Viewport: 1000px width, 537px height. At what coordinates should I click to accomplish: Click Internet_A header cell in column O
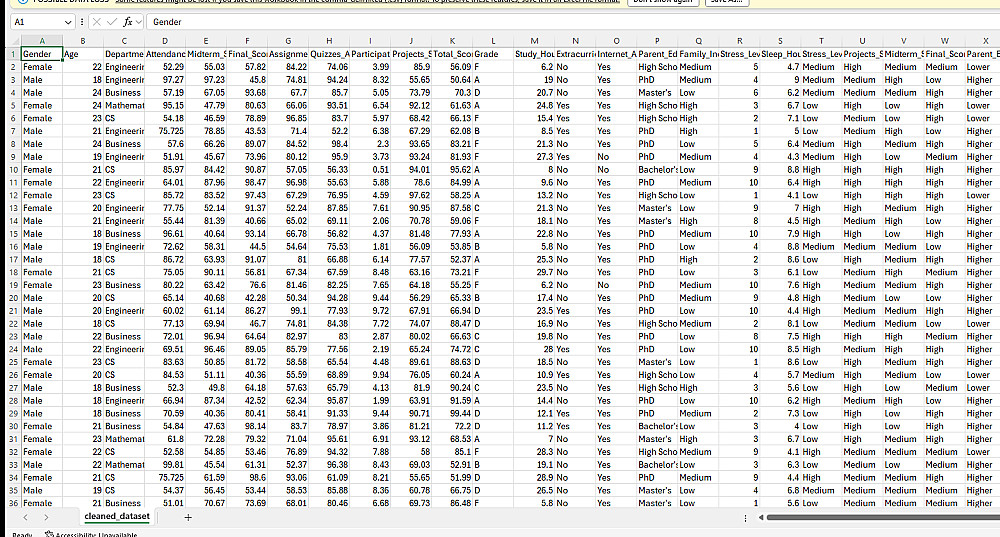pyautogui.click(x=616, y=54)
